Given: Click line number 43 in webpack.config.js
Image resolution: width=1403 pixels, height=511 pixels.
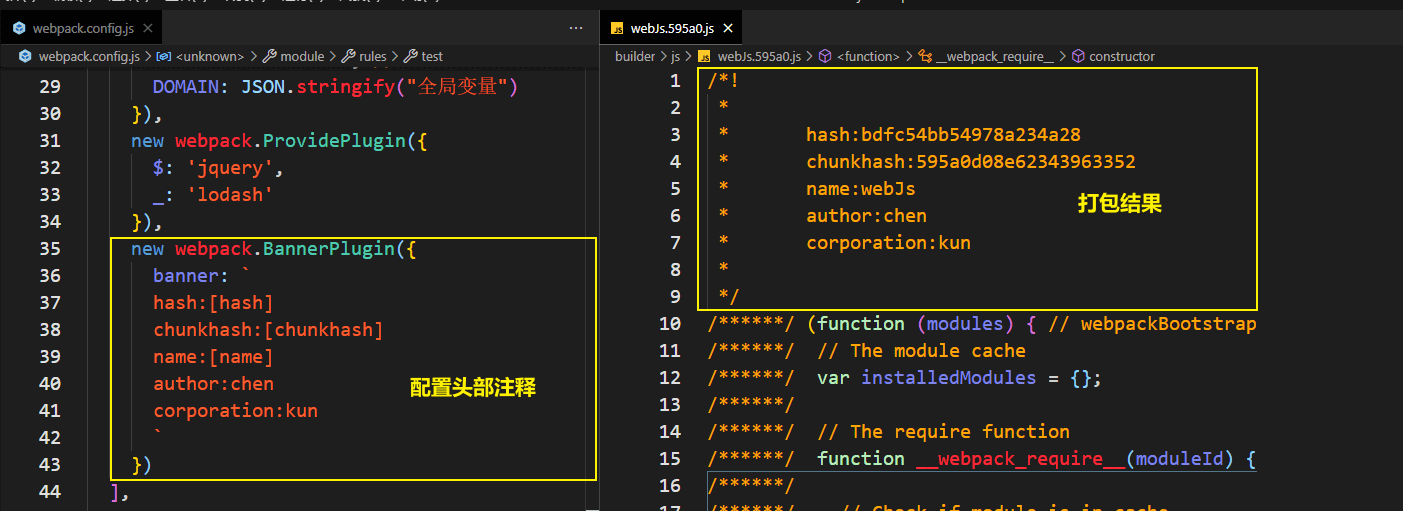Looking at the screenshot, I should coord(49,464).
